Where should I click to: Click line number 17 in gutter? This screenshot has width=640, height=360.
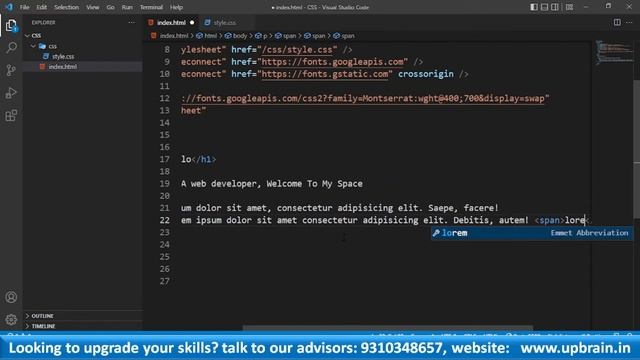coord(164,159)
